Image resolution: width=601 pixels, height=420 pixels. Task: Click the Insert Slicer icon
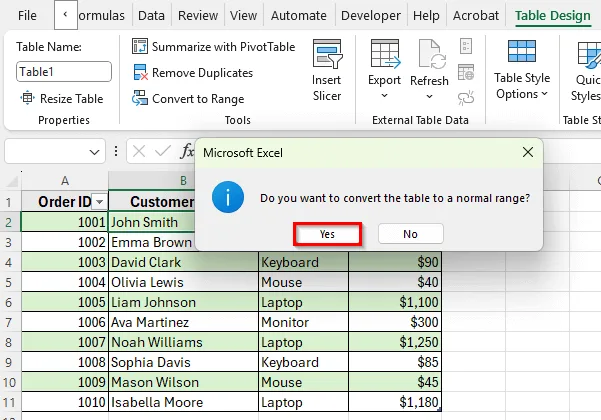pyautogui.click(x=327, y=54)
